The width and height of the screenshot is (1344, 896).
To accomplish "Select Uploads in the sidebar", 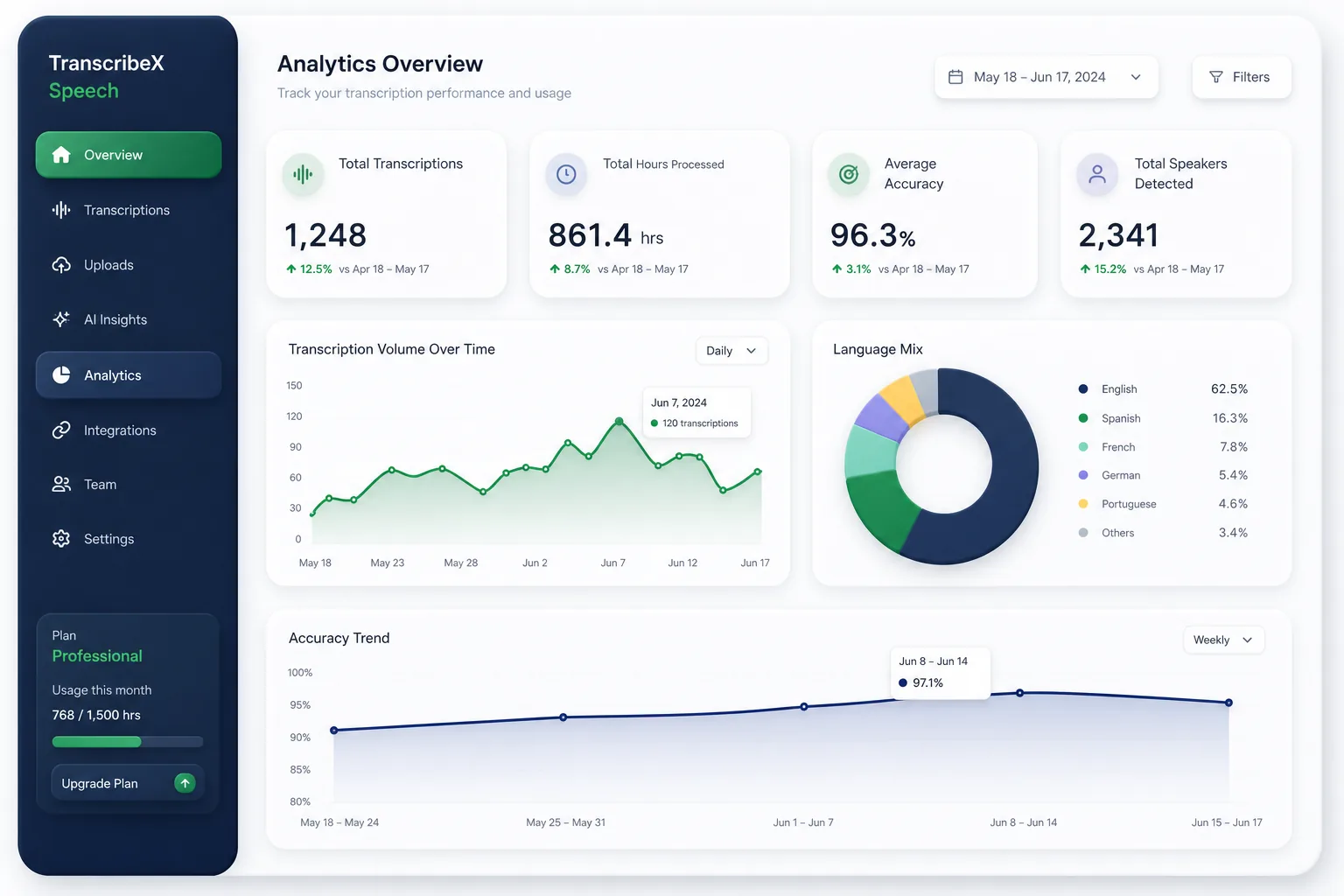I will point(129,265).
